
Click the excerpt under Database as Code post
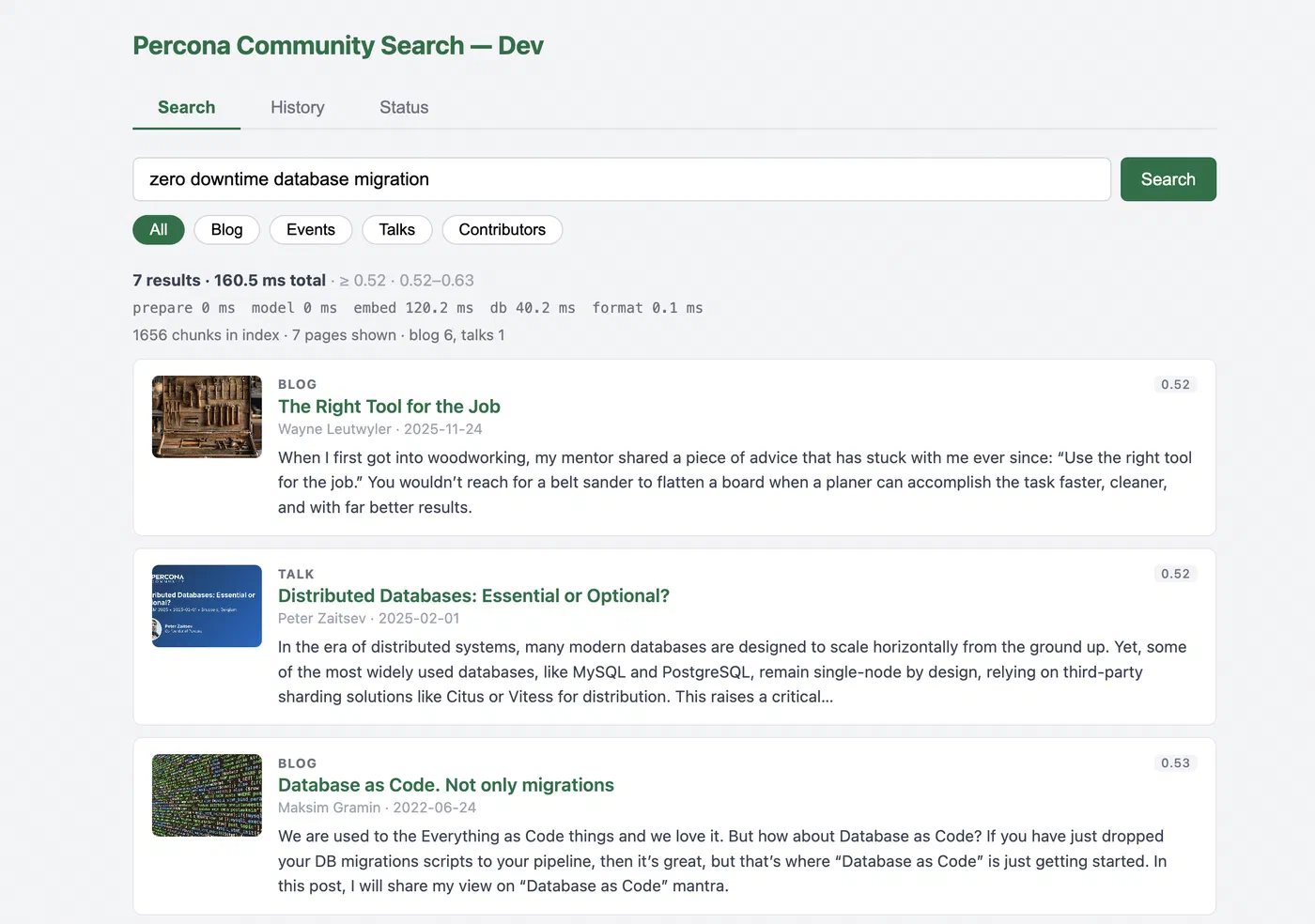click(722, 861)
